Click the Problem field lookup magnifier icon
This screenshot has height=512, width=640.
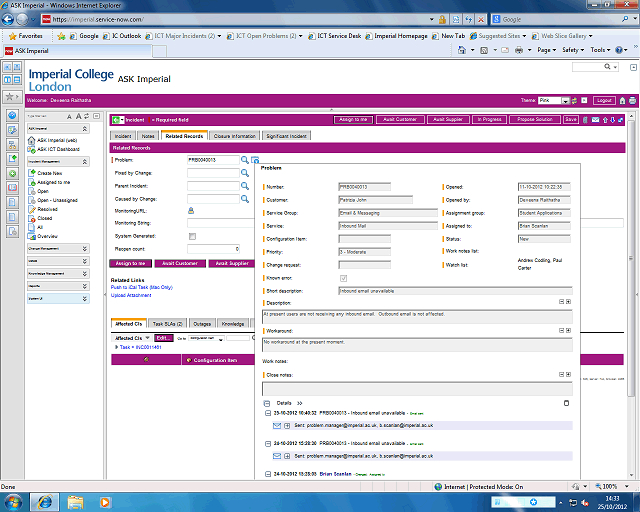pyautogui.click(x=245, y=160)
